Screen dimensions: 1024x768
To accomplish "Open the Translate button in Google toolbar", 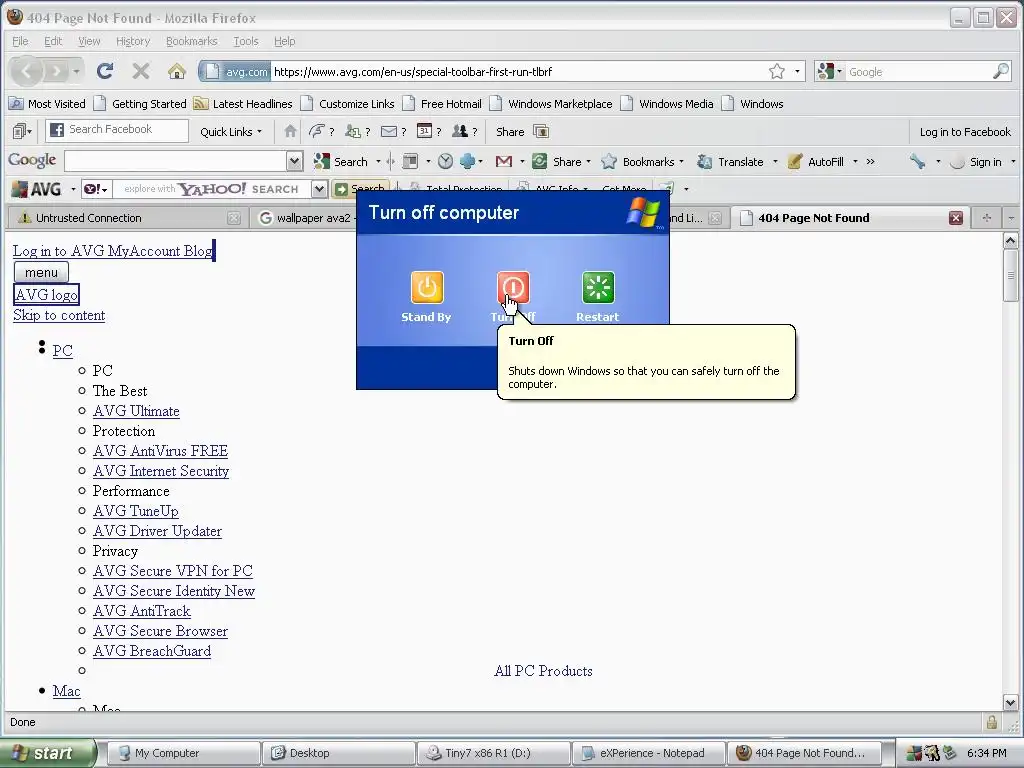I will coord(731,161).
